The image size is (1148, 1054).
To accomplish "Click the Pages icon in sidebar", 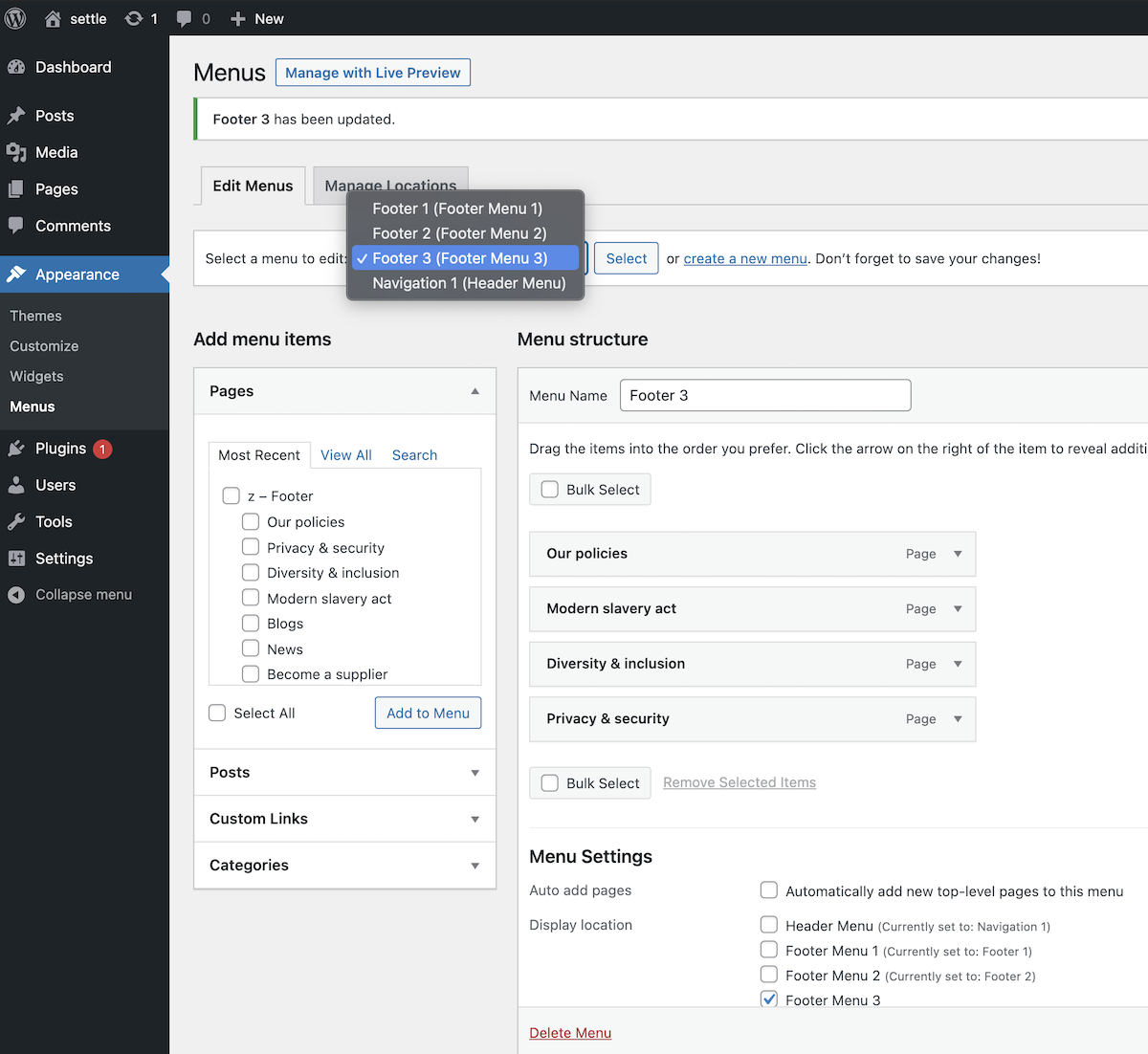I will [x=16, y=189].
